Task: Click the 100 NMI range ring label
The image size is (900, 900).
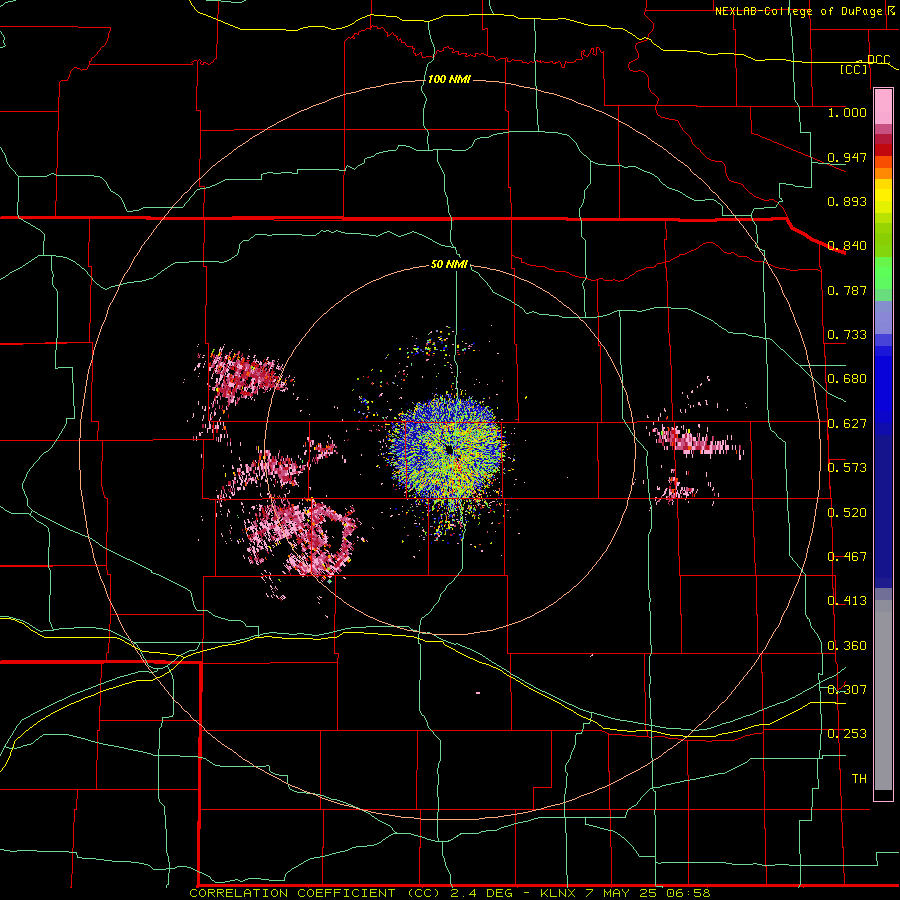Action: click(449, 79)
